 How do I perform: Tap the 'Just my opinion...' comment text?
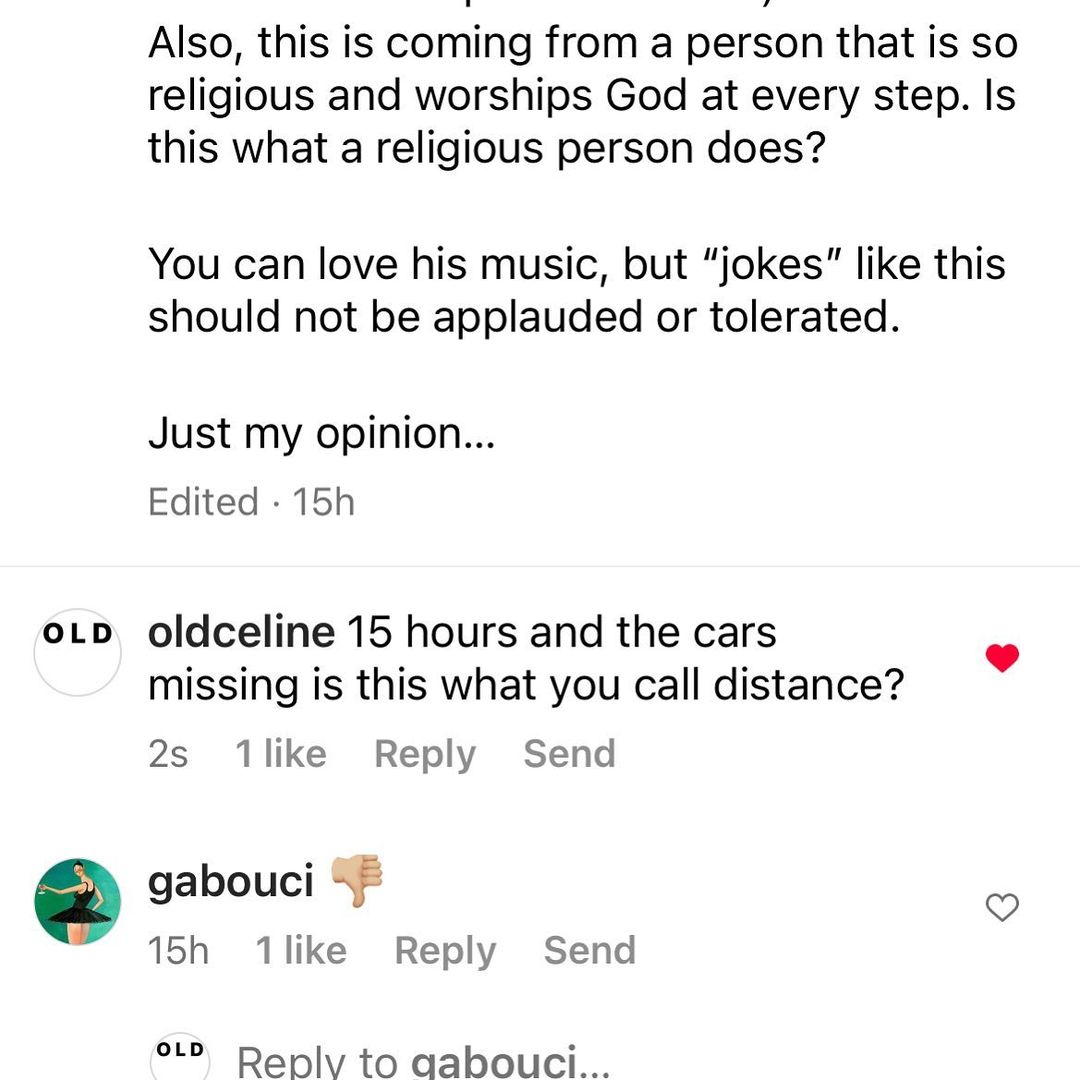(320, 434)
